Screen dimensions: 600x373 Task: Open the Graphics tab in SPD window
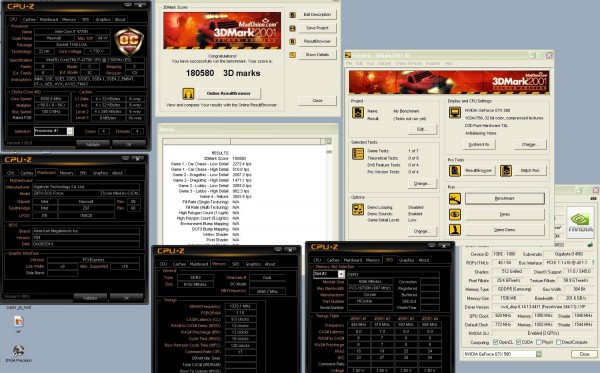point(406,260)
